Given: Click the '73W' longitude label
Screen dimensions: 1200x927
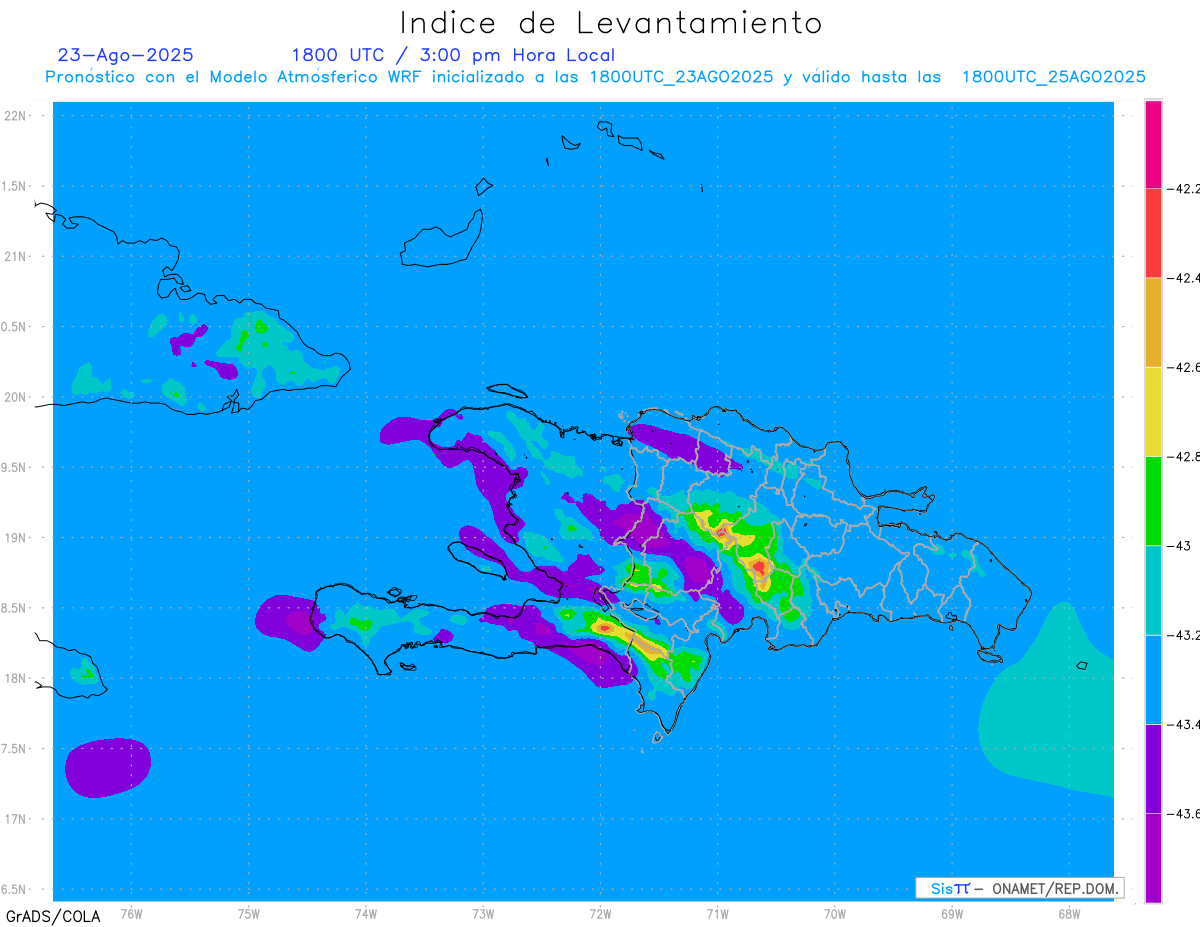Looking at the screenshot, I should (483, 913).
